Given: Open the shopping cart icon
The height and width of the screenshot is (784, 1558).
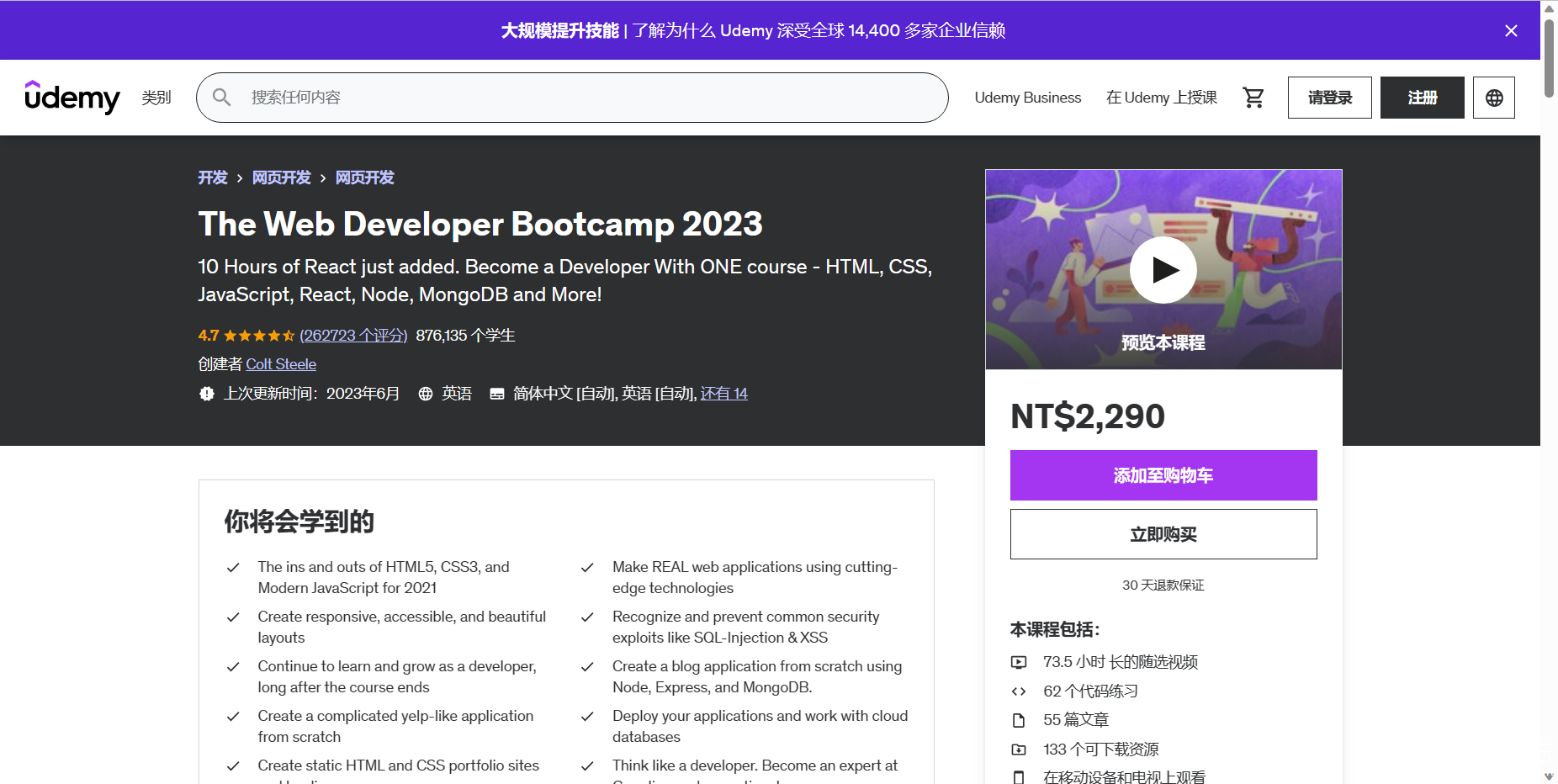Looking at the screenshot, I should point(1253,98).
